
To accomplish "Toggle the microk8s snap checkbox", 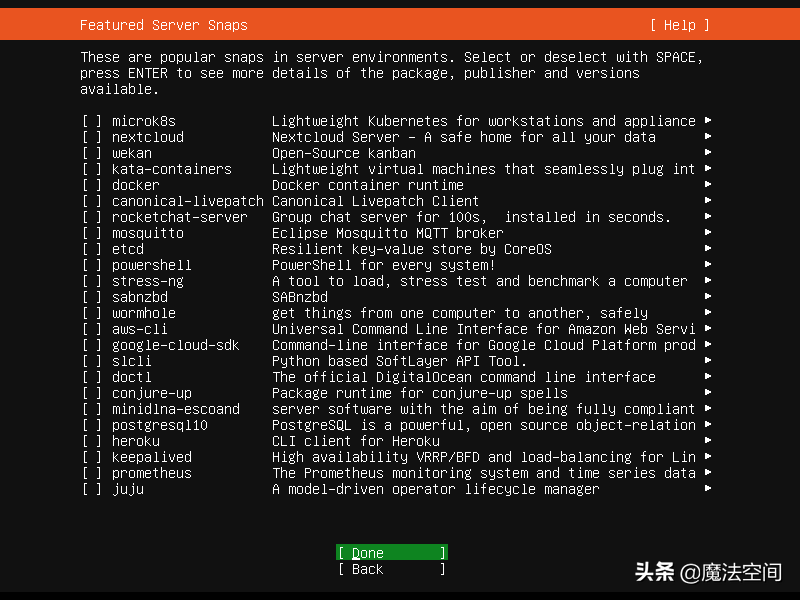I will tap(92, 121).
